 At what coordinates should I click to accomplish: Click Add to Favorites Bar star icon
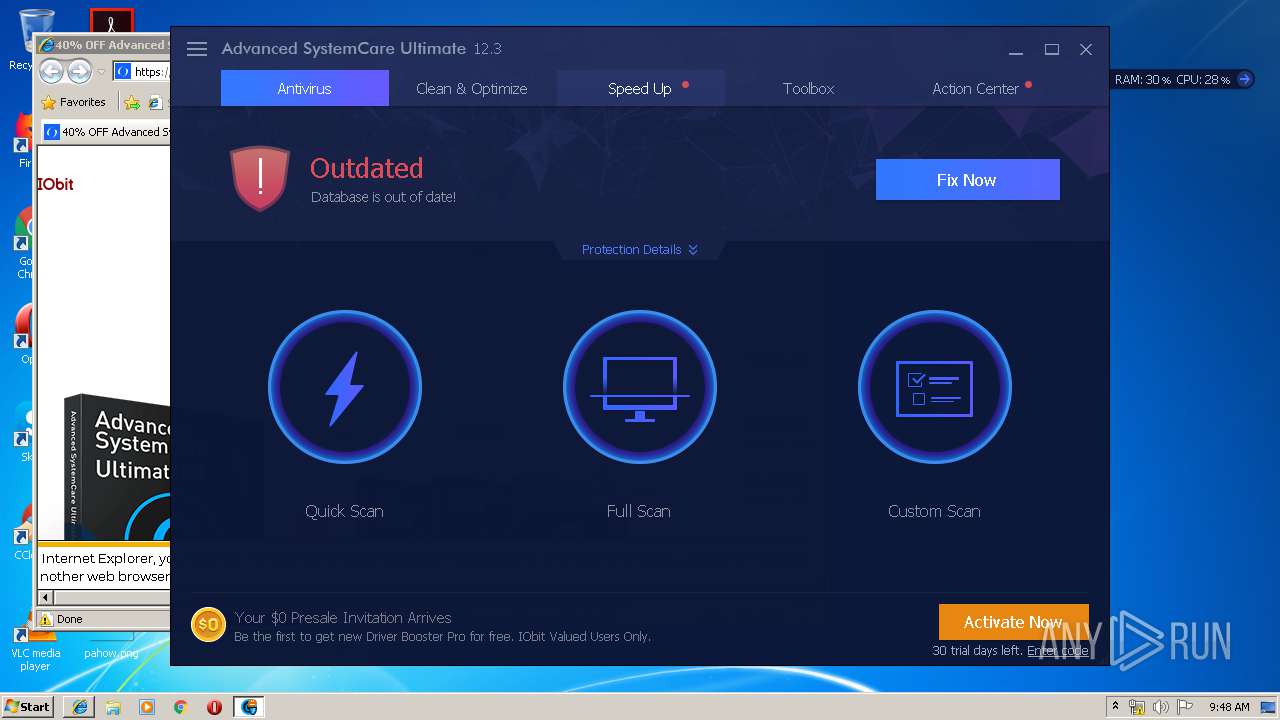(131, 102)
